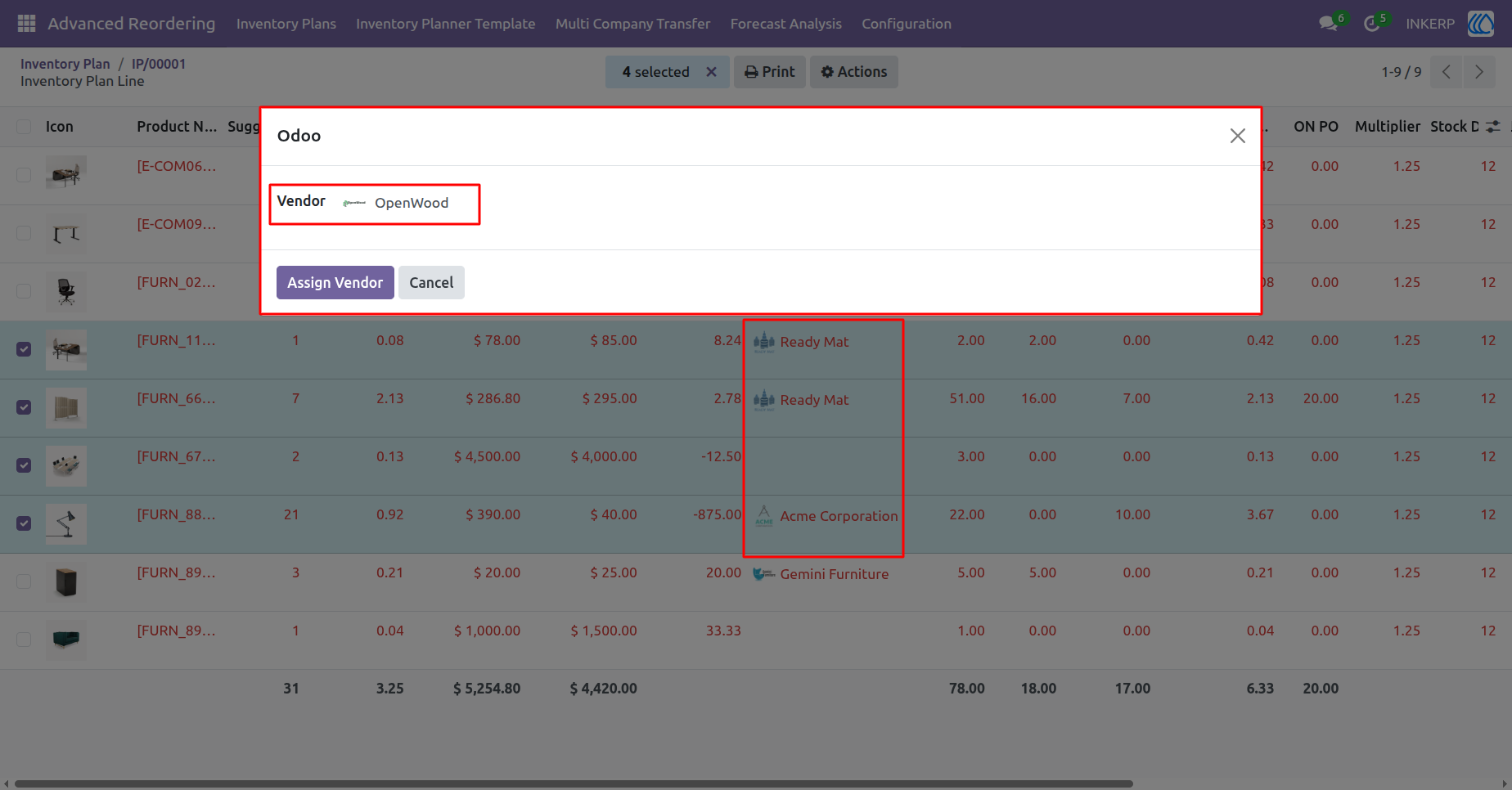Uncheck the FURN_88 row checkbox
The height and width of the screenshot is (790, 1512).
pos(24,523)
